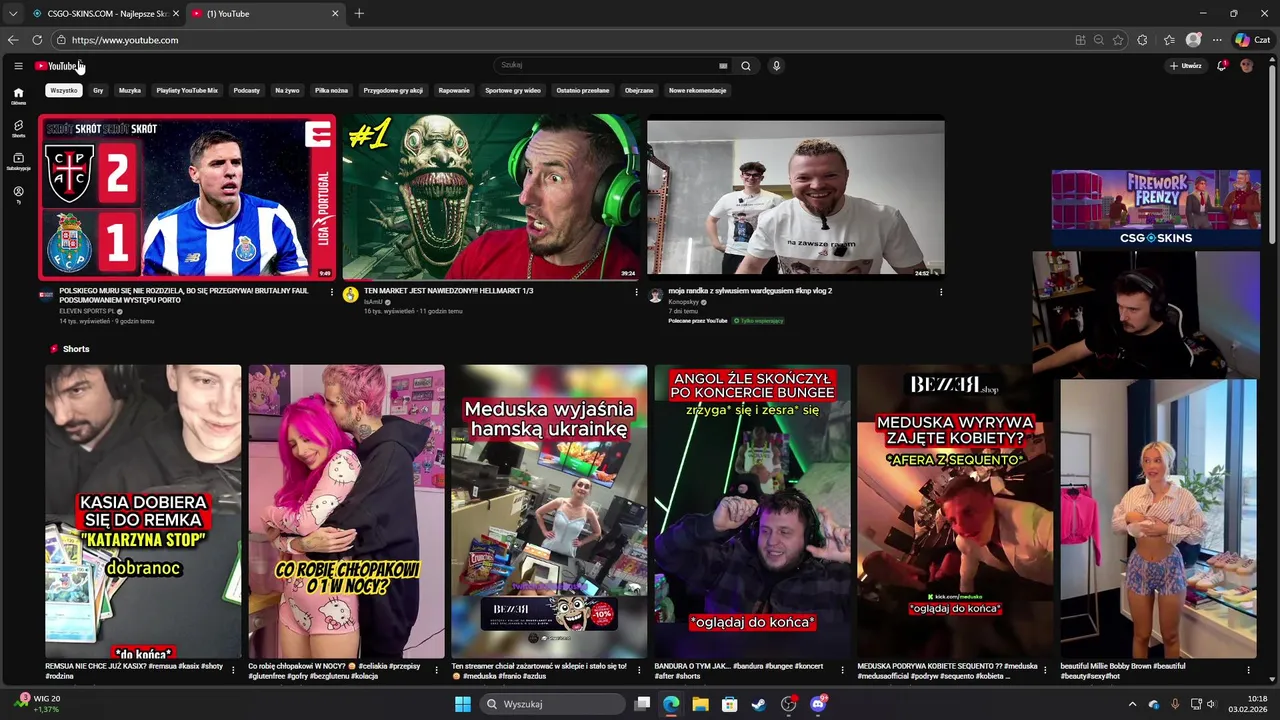Open options for HELLMARKT video
This screenshot has height=720, width=1280.
(x=636, y=292)
